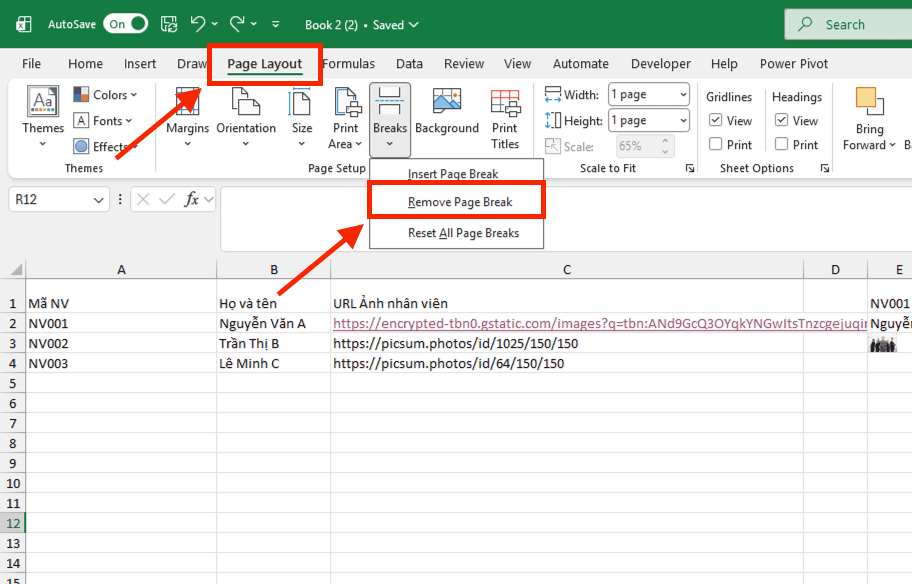Screen dimensions: 912x584
Task: Open the Help tab
Action: pyautogui.click(x=724, y=64)
